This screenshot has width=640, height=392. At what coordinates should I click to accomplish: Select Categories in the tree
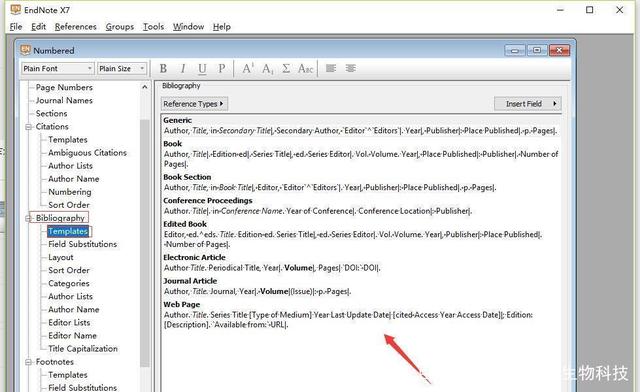[x=69, y=283]
